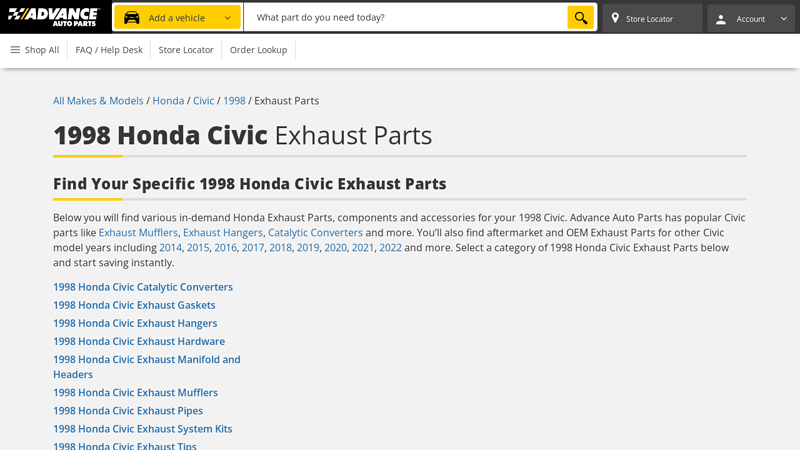800x450 pixels.
Task: Open 1998 Honda Civic Exhaust Hardware
Action: (x=139, y=341)
